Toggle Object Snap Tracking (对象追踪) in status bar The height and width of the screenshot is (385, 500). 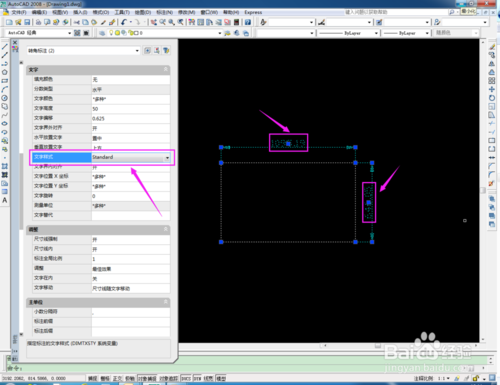pyautogui.click(x=169, y=378)
